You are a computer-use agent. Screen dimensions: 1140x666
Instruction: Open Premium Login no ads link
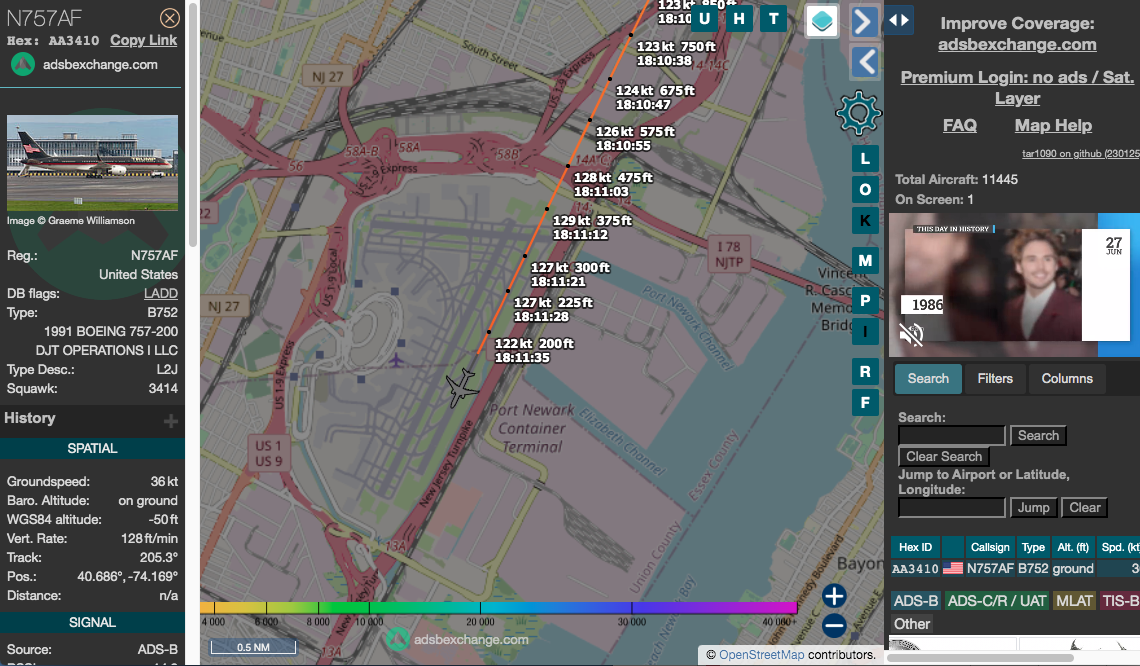click(x=1016, y=87)
